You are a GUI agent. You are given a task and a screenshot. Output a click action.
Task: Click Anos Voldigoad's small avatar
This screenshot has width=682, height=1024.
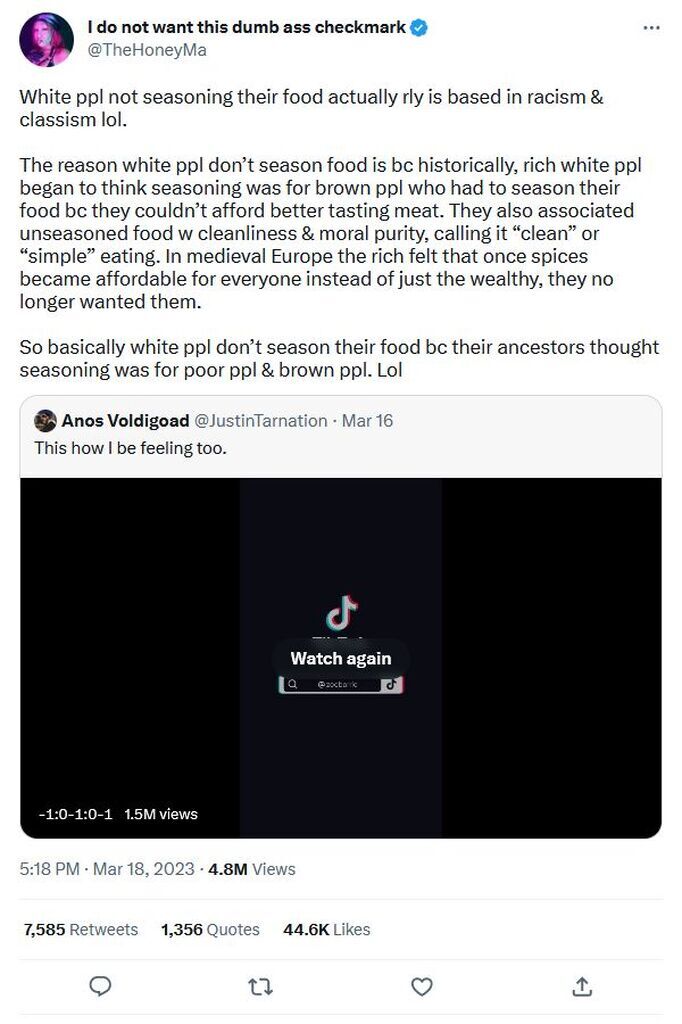point(45,421)
